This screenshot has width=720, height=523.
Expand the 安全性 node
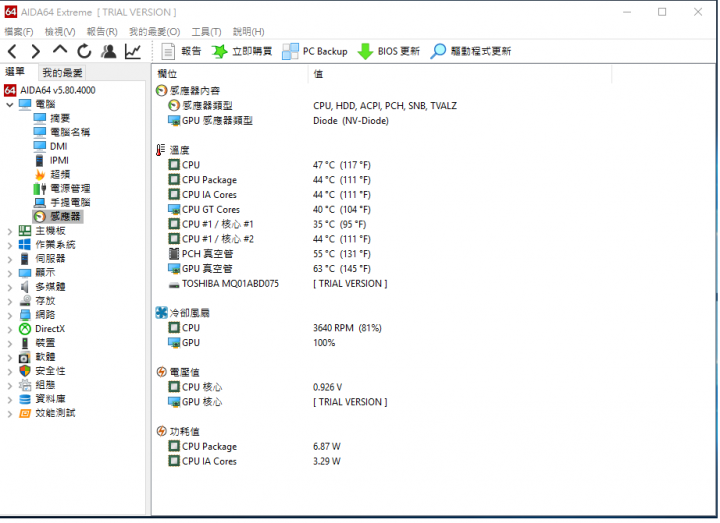(10, 372)
